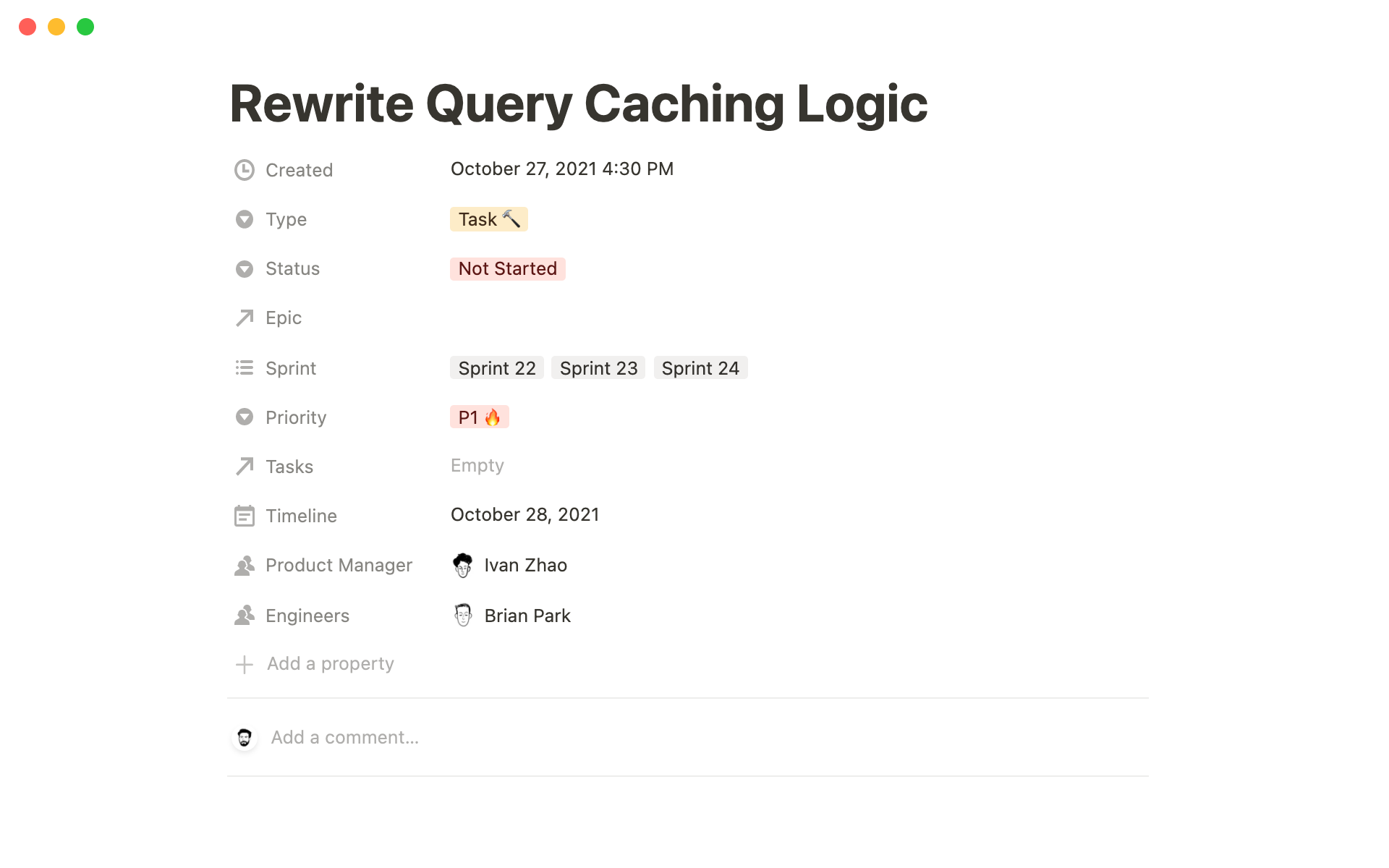Click the Timeline date October 28, 2021

(x=524, y=515)
